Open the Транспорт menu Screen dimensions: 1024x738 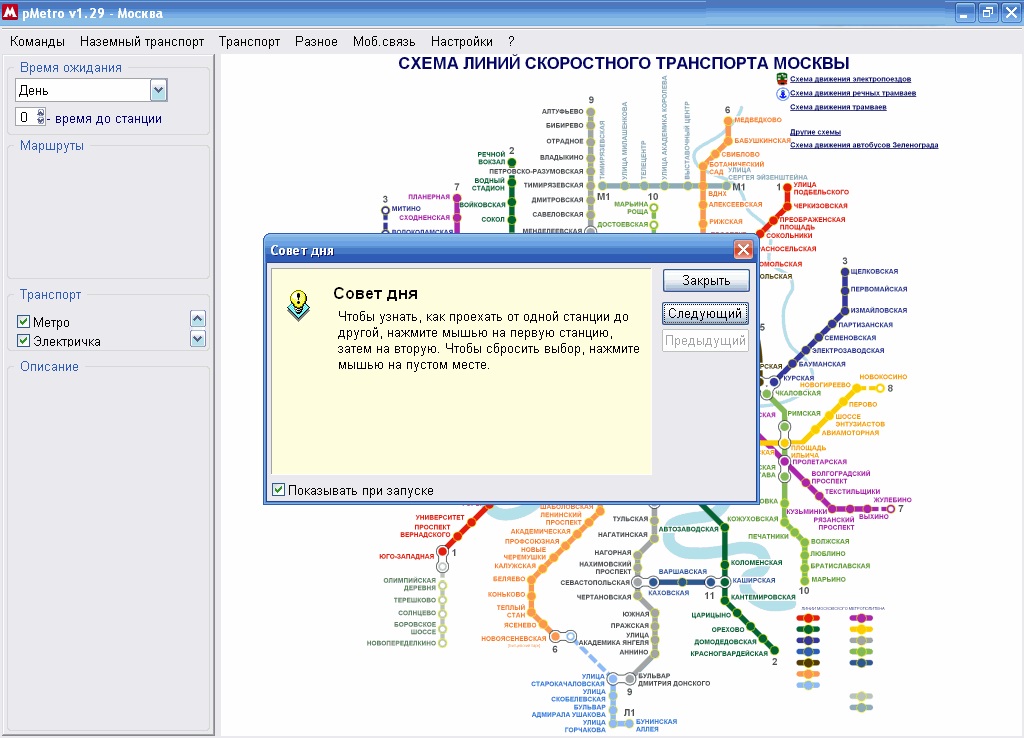pos(249,42)
